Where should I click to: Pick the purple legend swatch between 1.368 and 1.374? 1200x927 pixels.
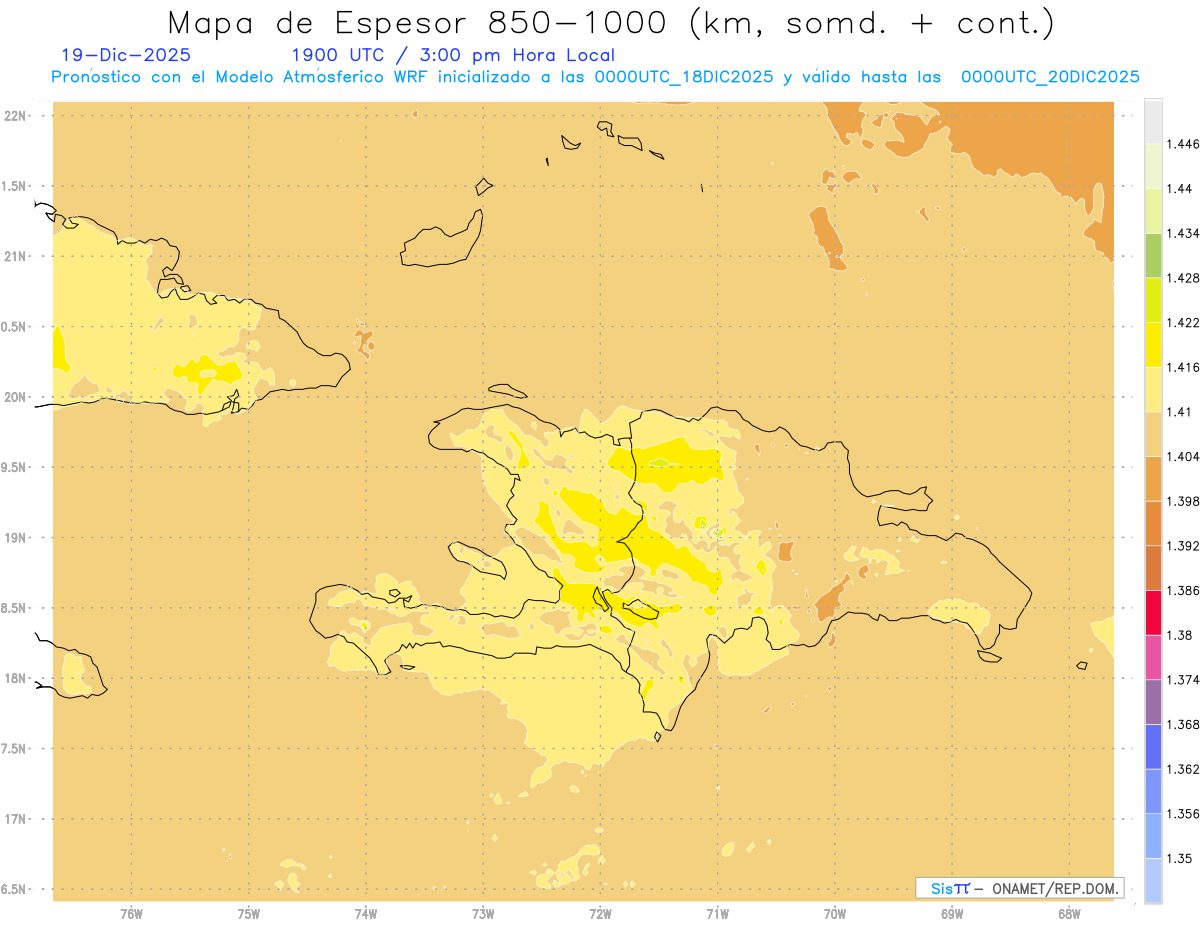[1153, 702]
